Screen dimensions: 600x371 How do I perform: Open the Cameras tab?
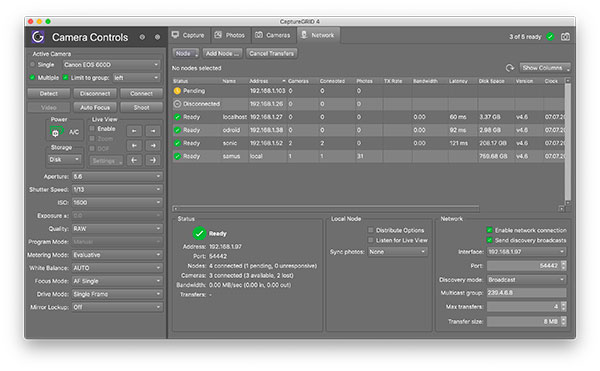273,35
